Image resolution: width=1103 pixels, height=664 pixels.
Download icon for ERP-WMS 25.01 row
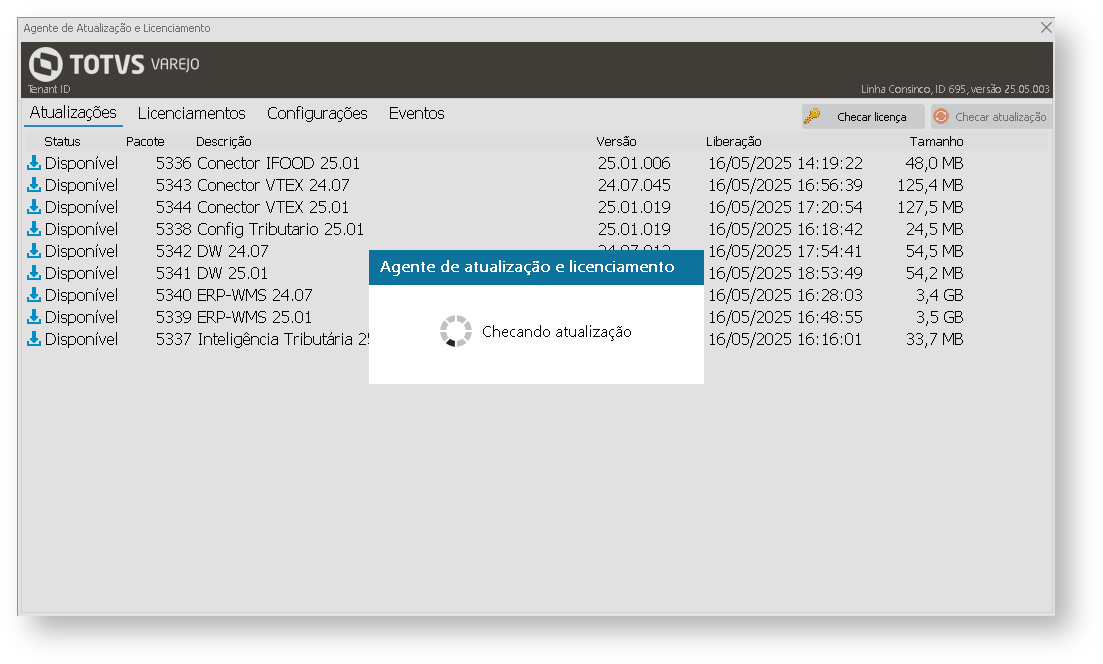34,317
